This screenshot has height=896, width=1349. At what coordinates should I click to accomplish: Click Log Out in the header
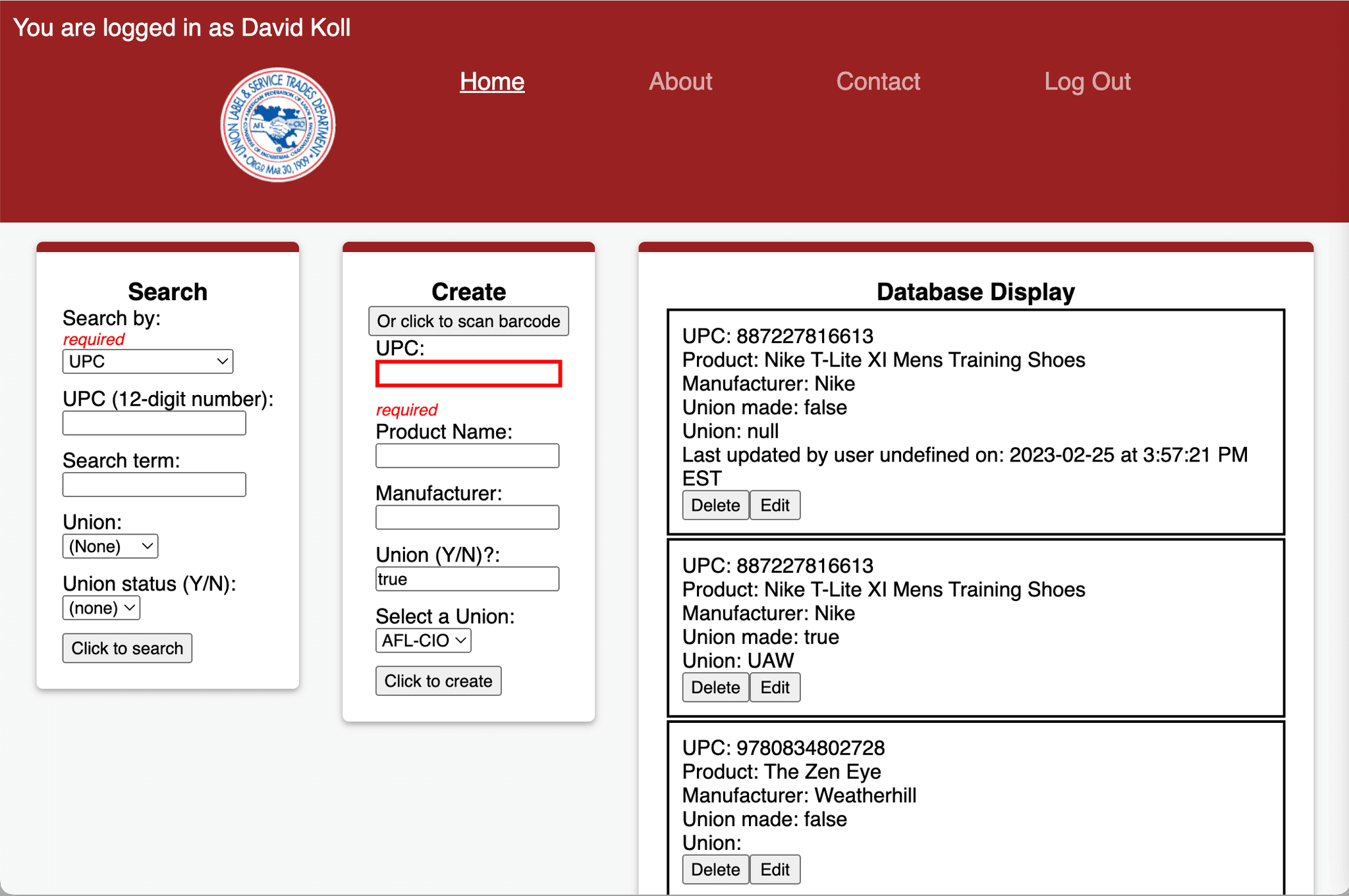pyautogui.click(x=1087, y=82)
